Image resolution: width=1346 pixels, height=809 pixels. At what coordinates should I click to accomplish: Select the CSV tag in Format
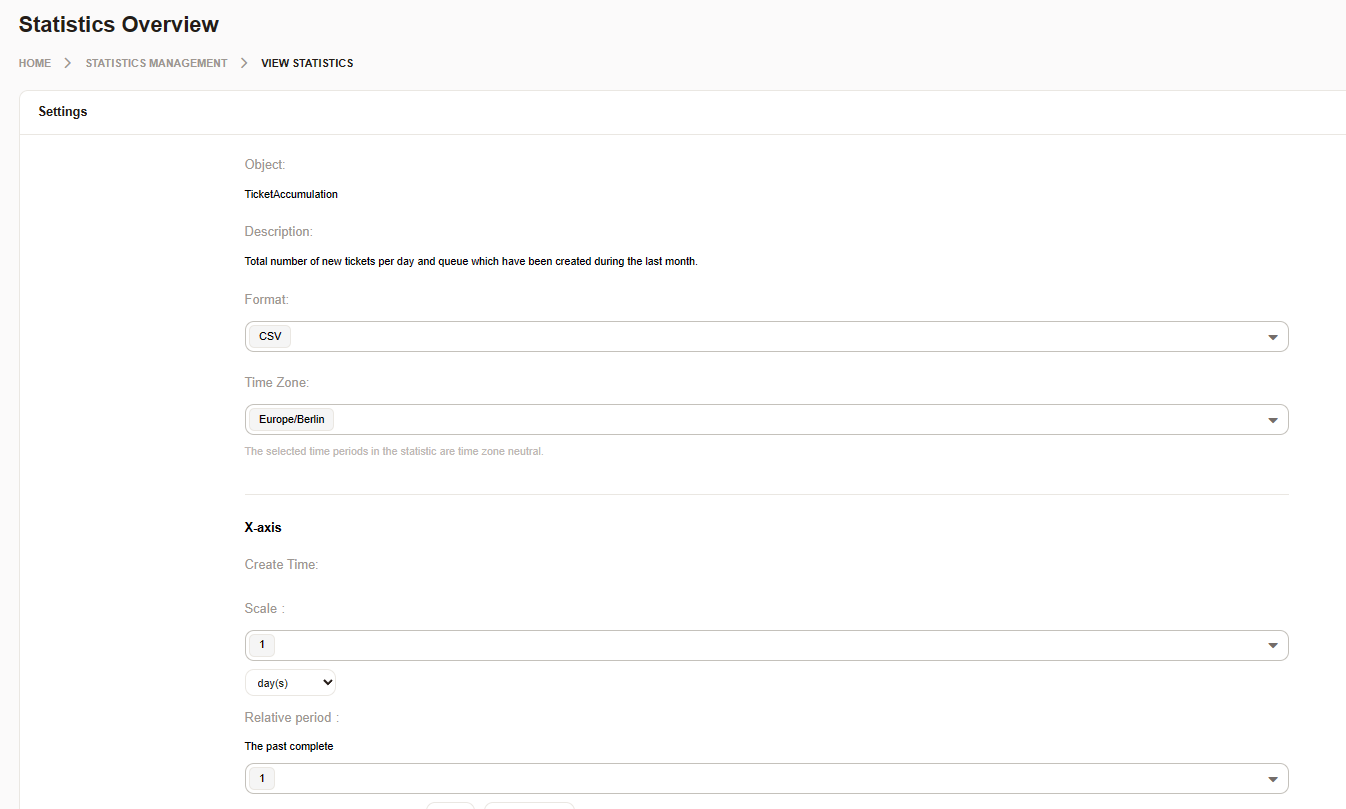pyautogui.click(x=270, y=337)
